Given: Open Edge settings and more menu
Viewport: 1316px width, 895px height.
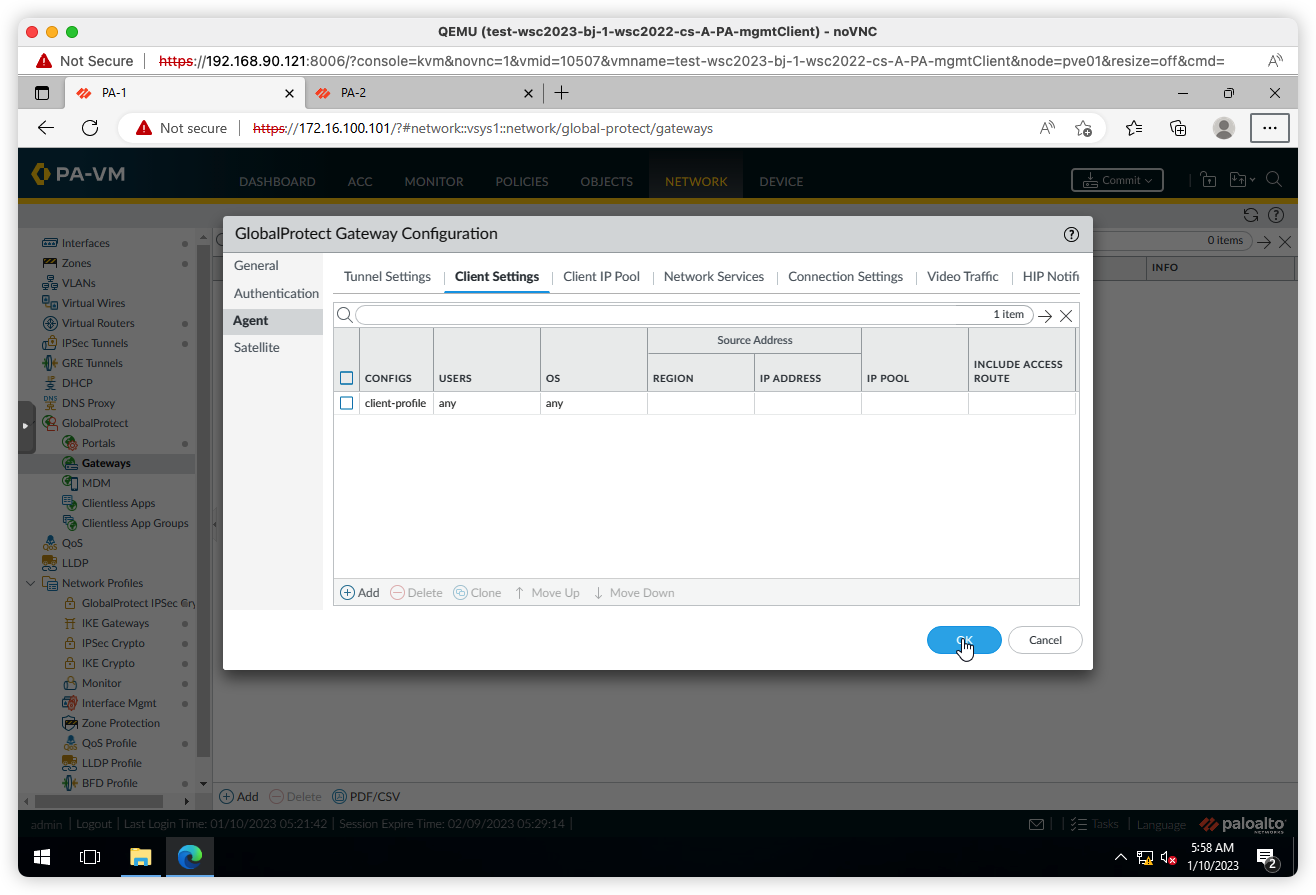Looking at the screenshot, I should click(1270, 128).
